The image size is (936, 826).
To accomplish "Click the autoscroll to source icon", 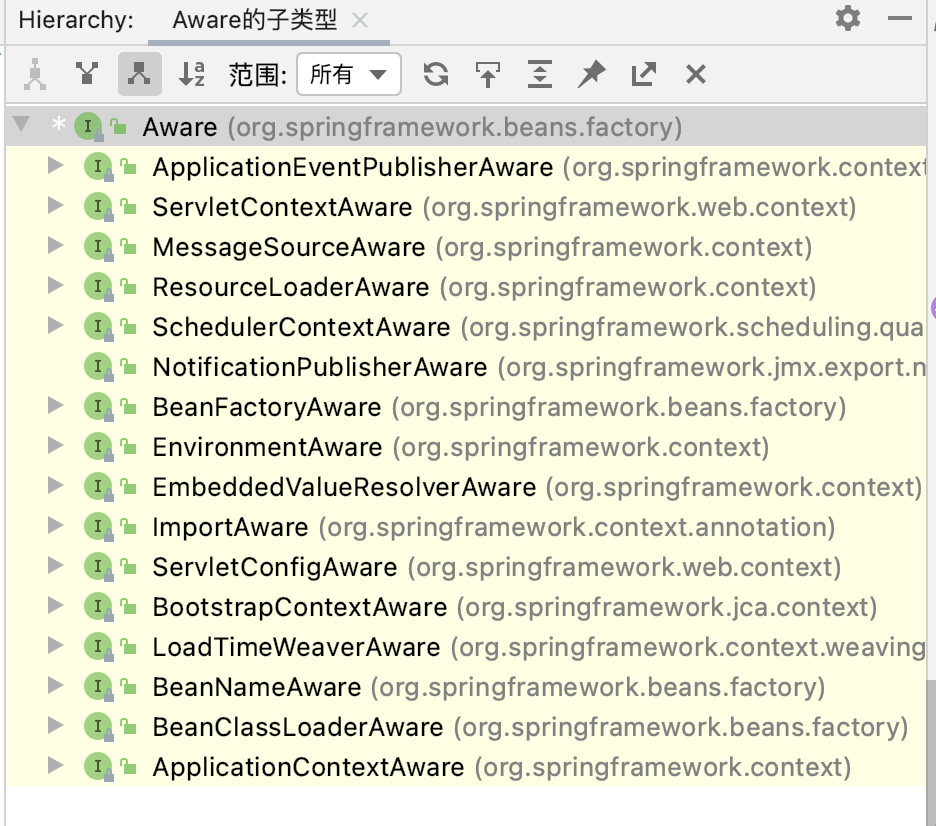I will pos(488,75).
